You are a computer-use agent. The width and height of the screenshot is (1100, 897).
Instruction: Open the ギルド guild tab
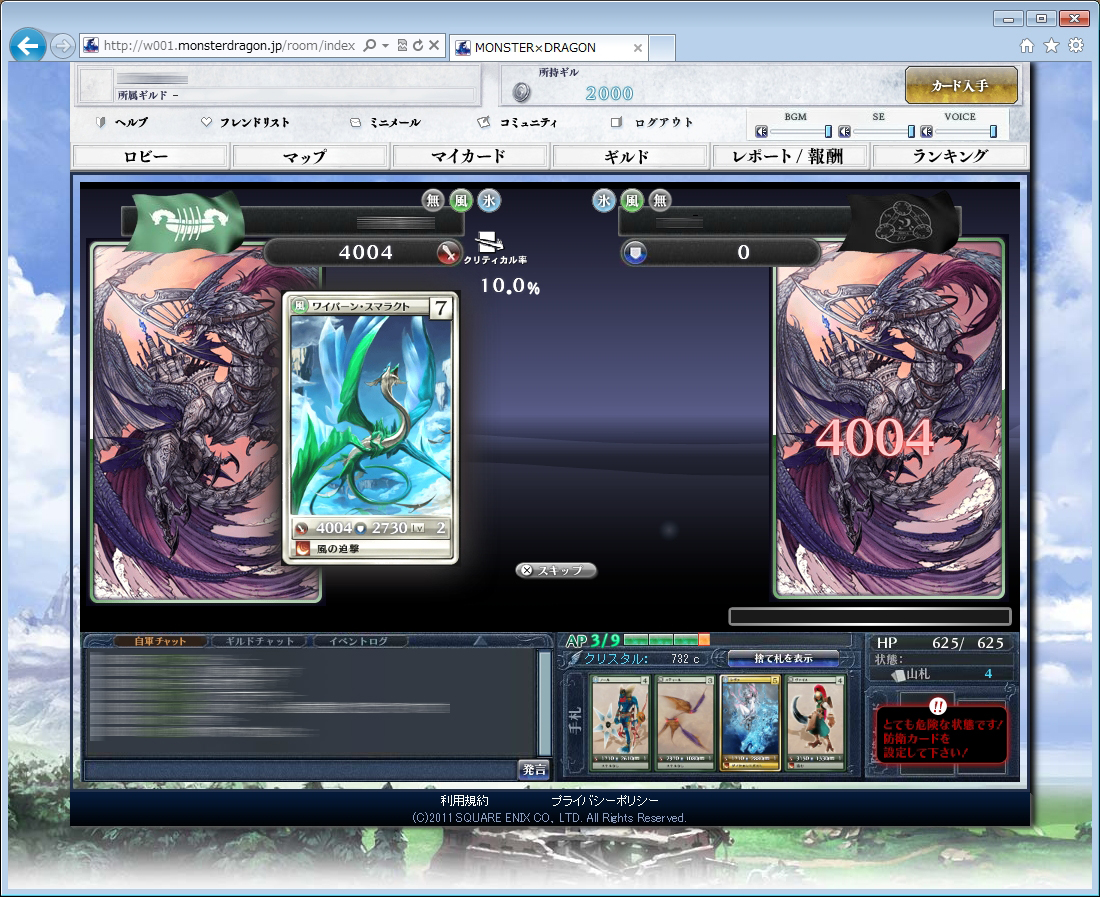click(629, 156)
